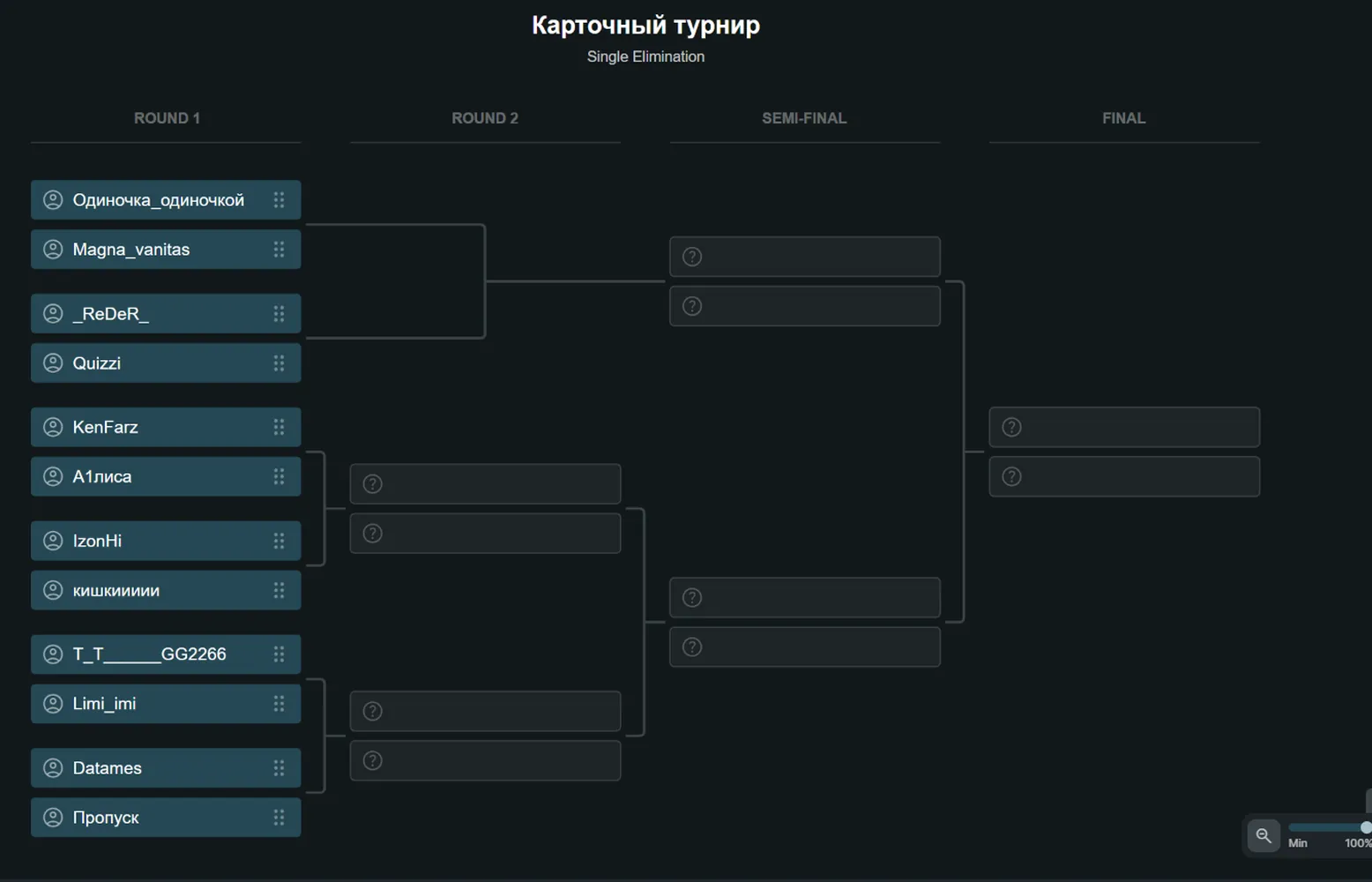Click the drag handle for KenFarz
The image size is (1372, 882).
(279, 427)
